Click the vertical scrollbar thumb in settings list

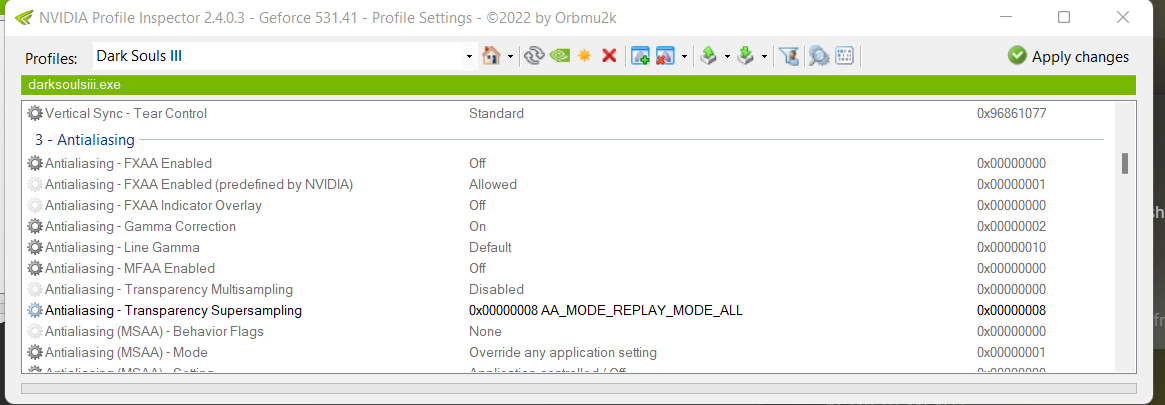pos(1125,163)
